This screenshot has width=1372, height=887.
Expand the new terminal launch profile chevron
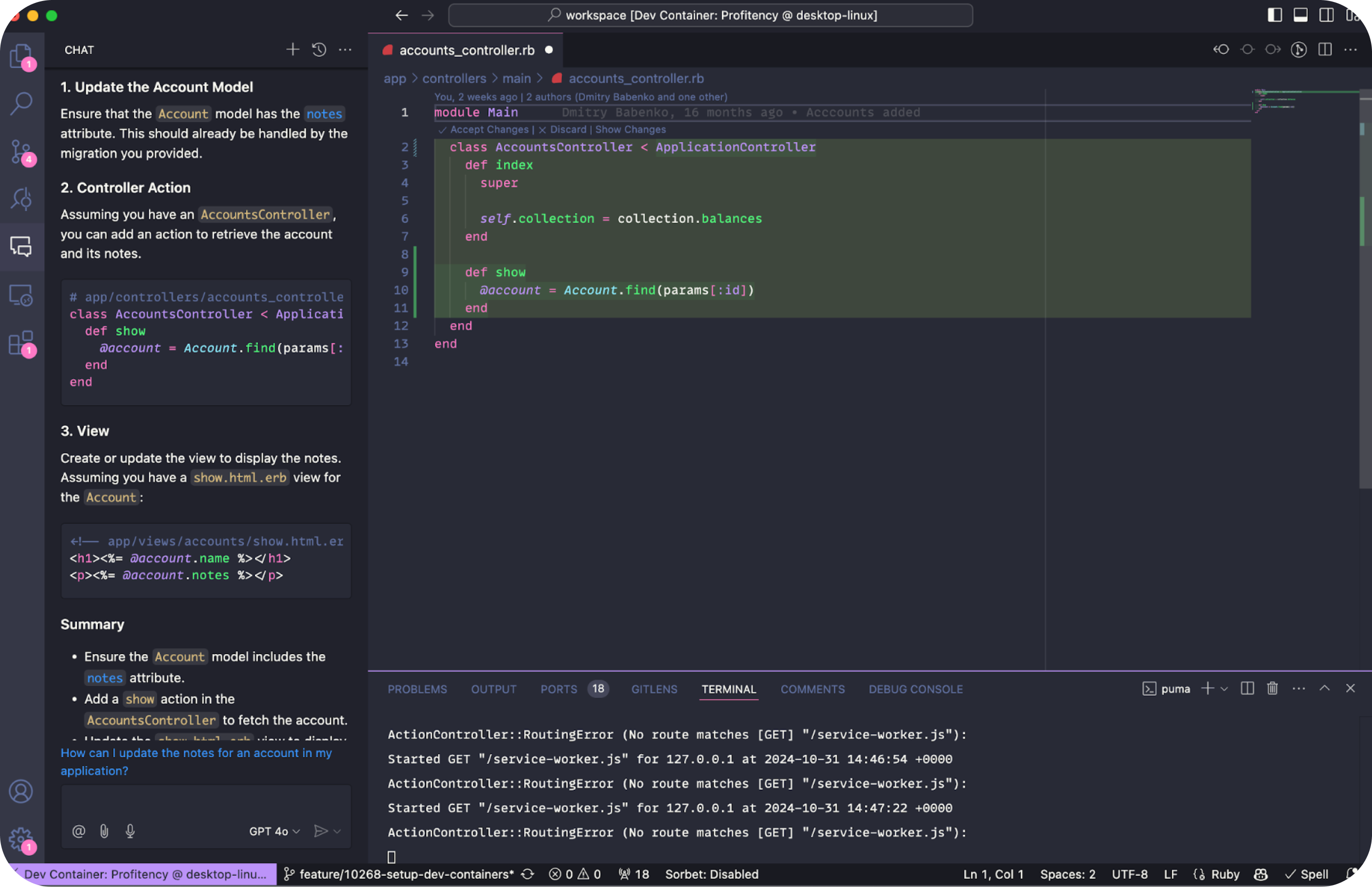(1225, 689)
